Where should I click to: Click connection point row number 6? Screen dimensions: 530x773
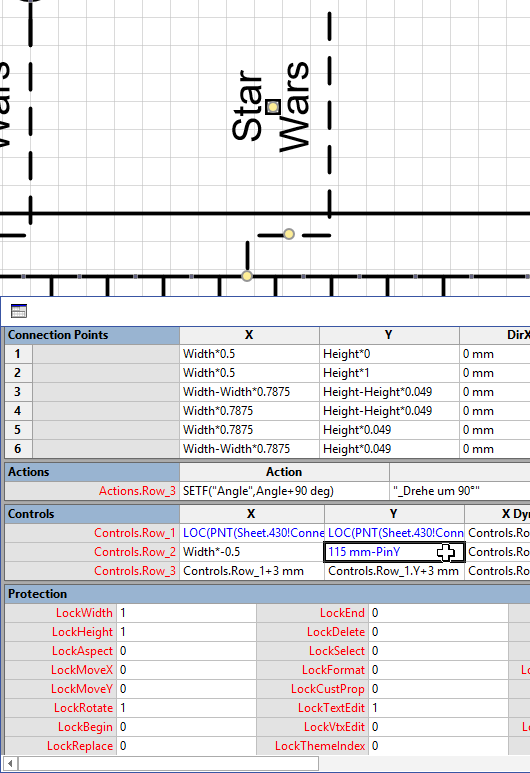coord(18,449)
